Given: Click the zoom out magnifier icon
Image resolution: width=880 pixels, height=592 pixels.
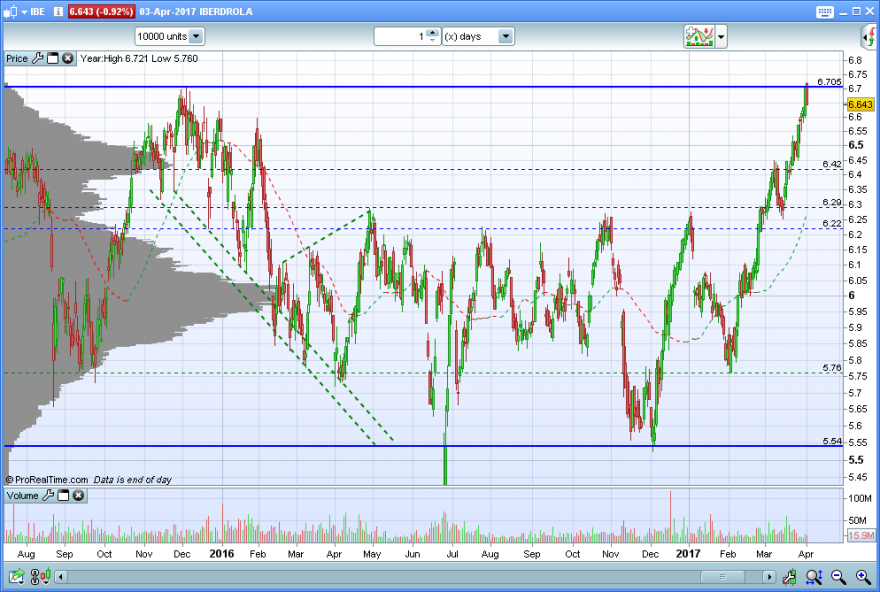Looking at the screenshot, I should pyautogui.click(x=838, y=577).
